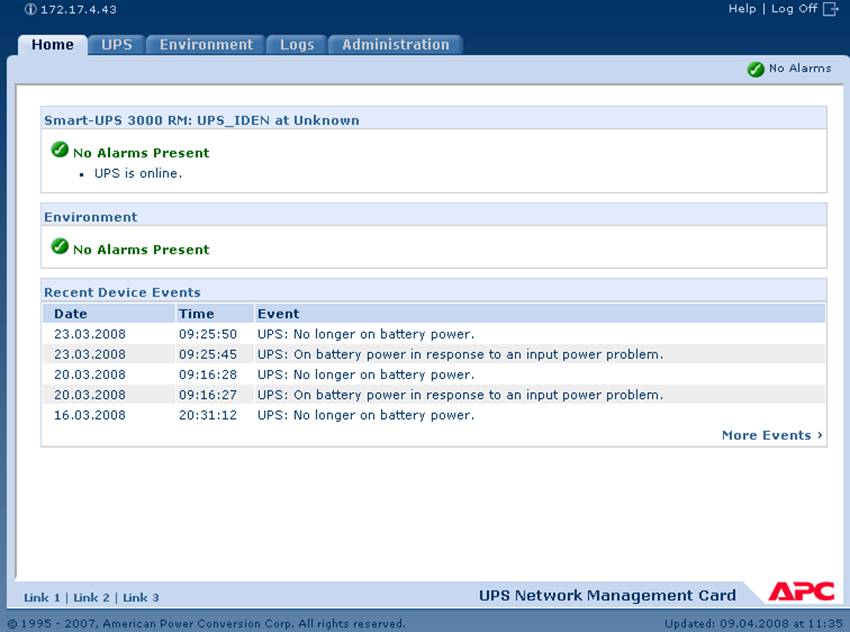This screenshot has width=850, height=632.
Task: Click the Environment panel heading
Action: point(91,217)
